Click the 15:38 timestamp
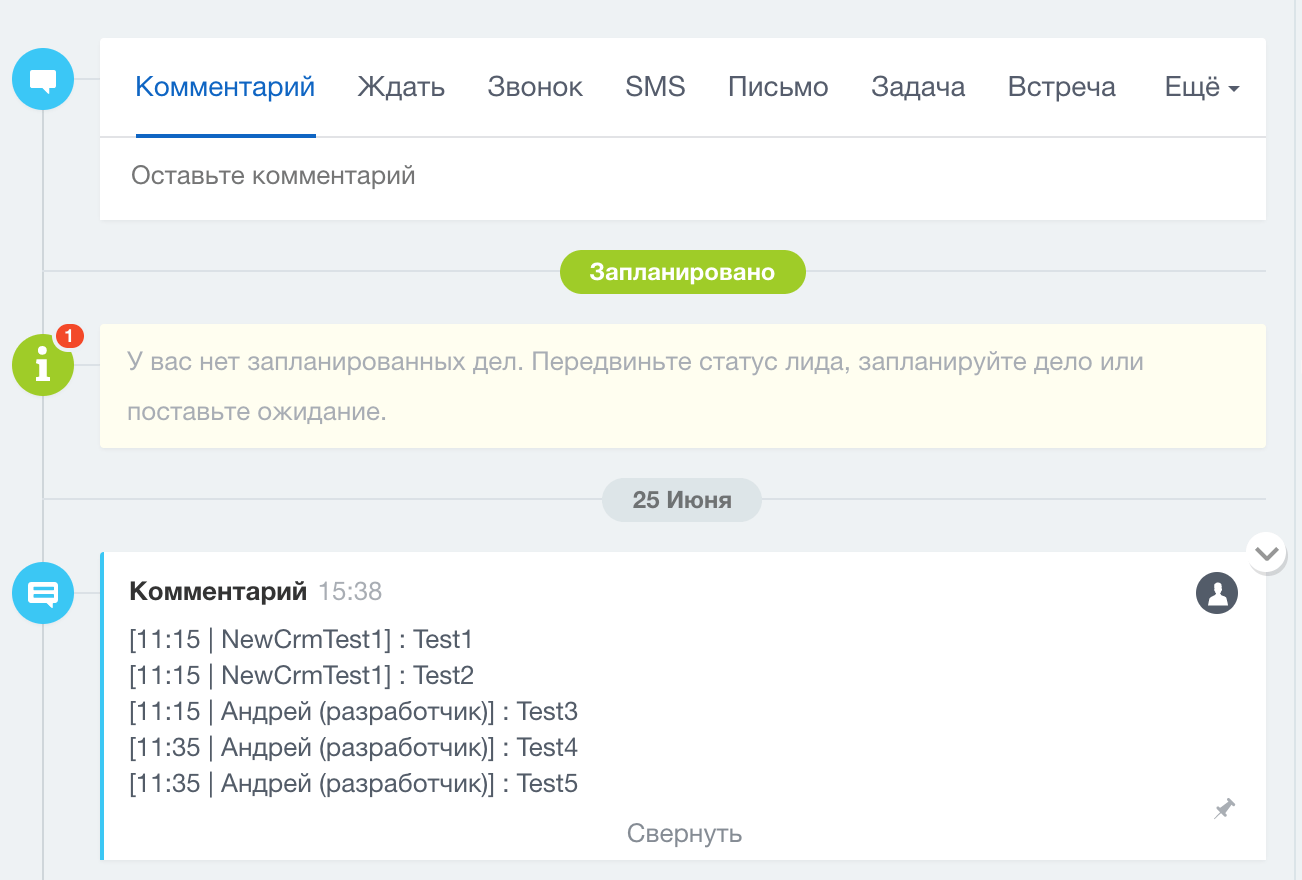The width and height of the screenshot is (1302, 880). pyautogui.click(x=350, y=591)
